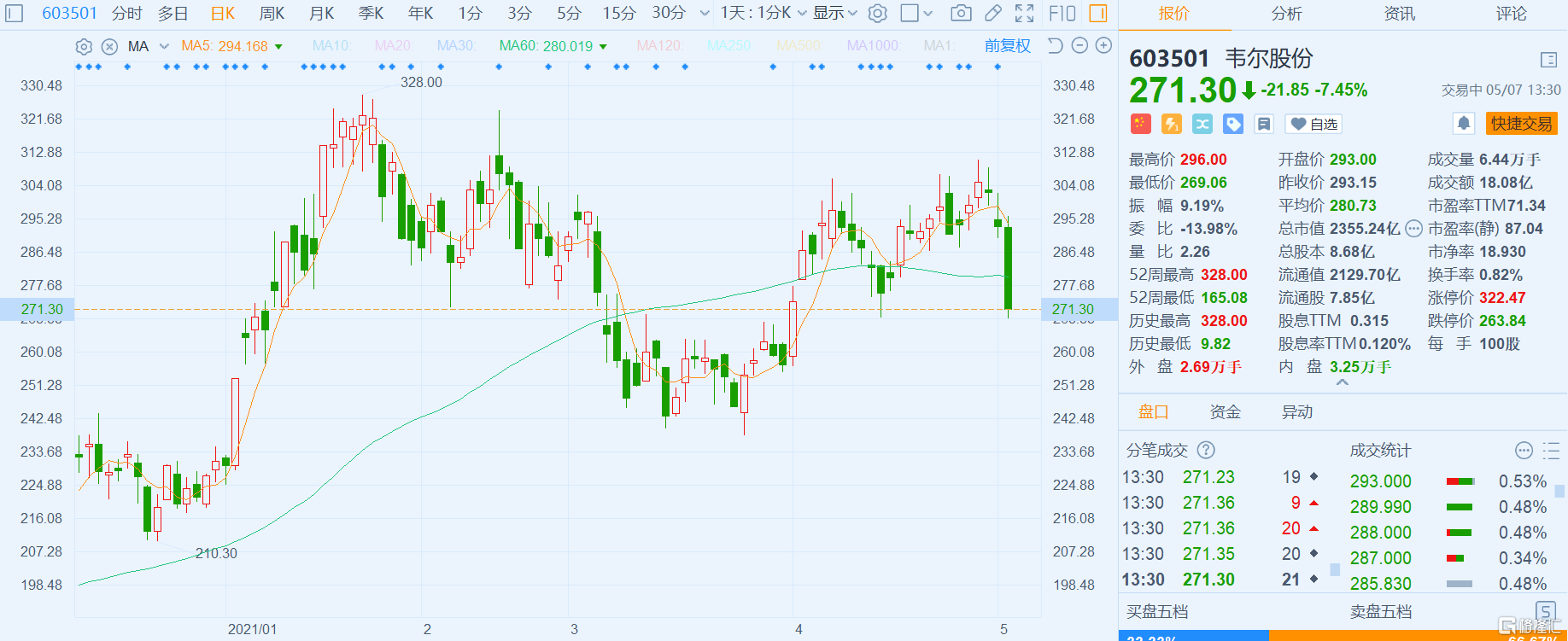This screenshot has width=1568, height=641.
Task: Expand 总市值 more options ellipsis
Action: pos(1413,229)
